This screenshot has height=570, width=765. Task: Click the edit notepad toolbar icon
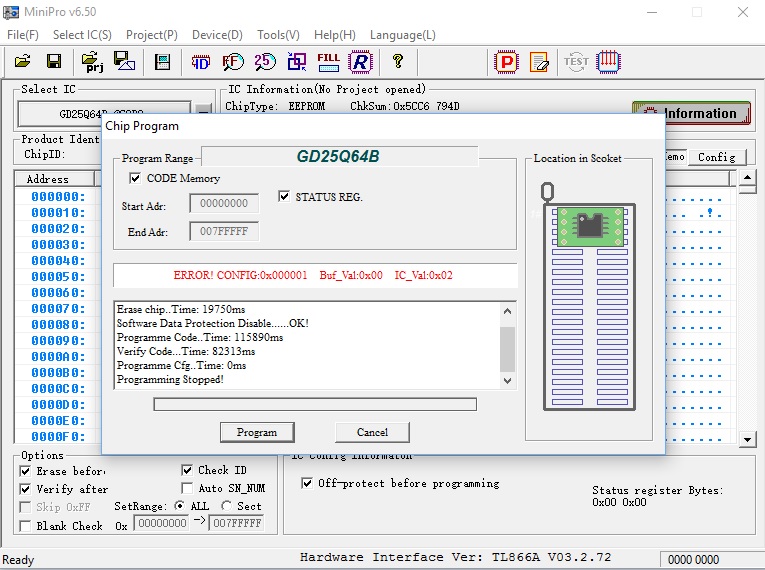pos(539,62)
